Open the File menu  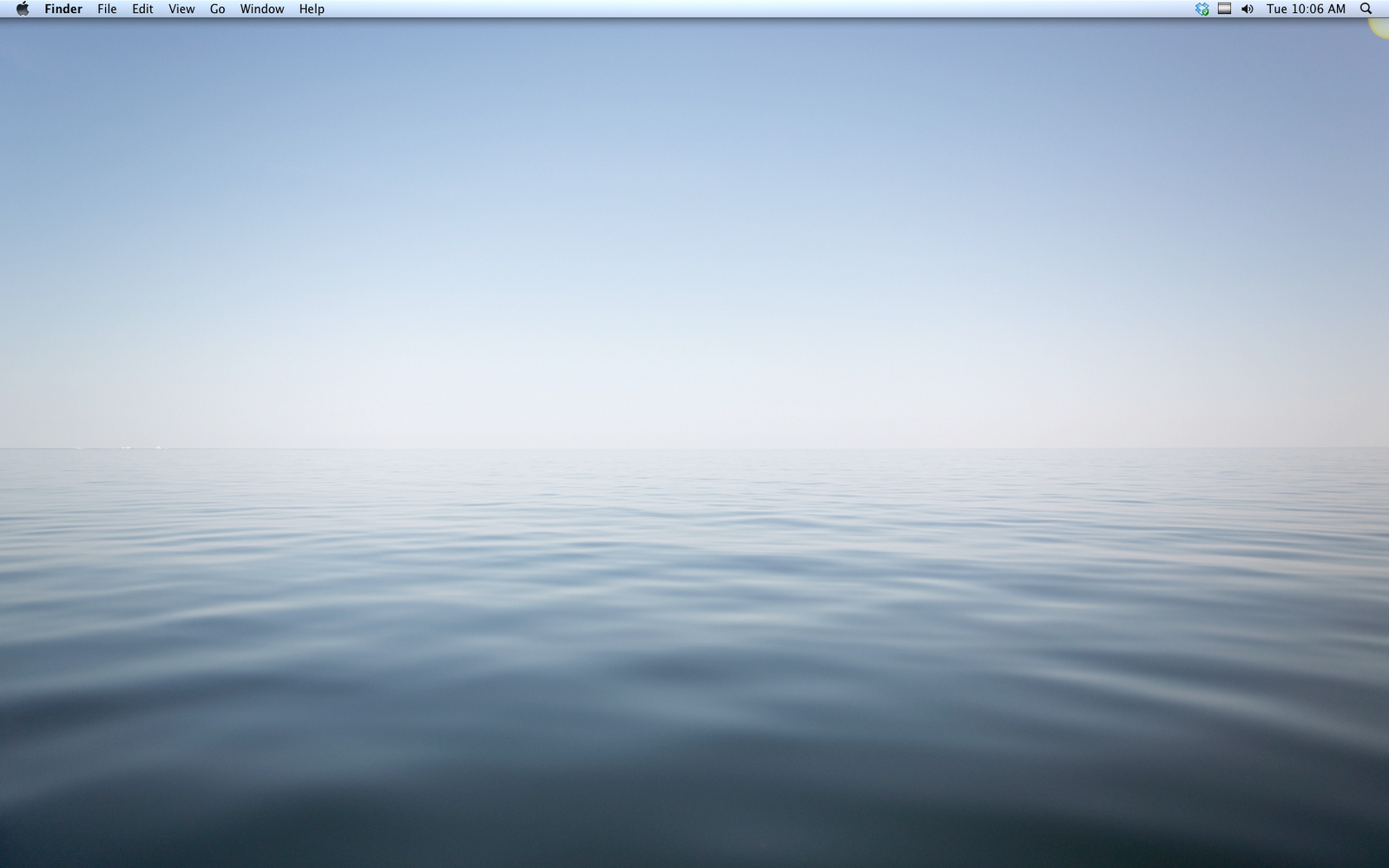107,9
